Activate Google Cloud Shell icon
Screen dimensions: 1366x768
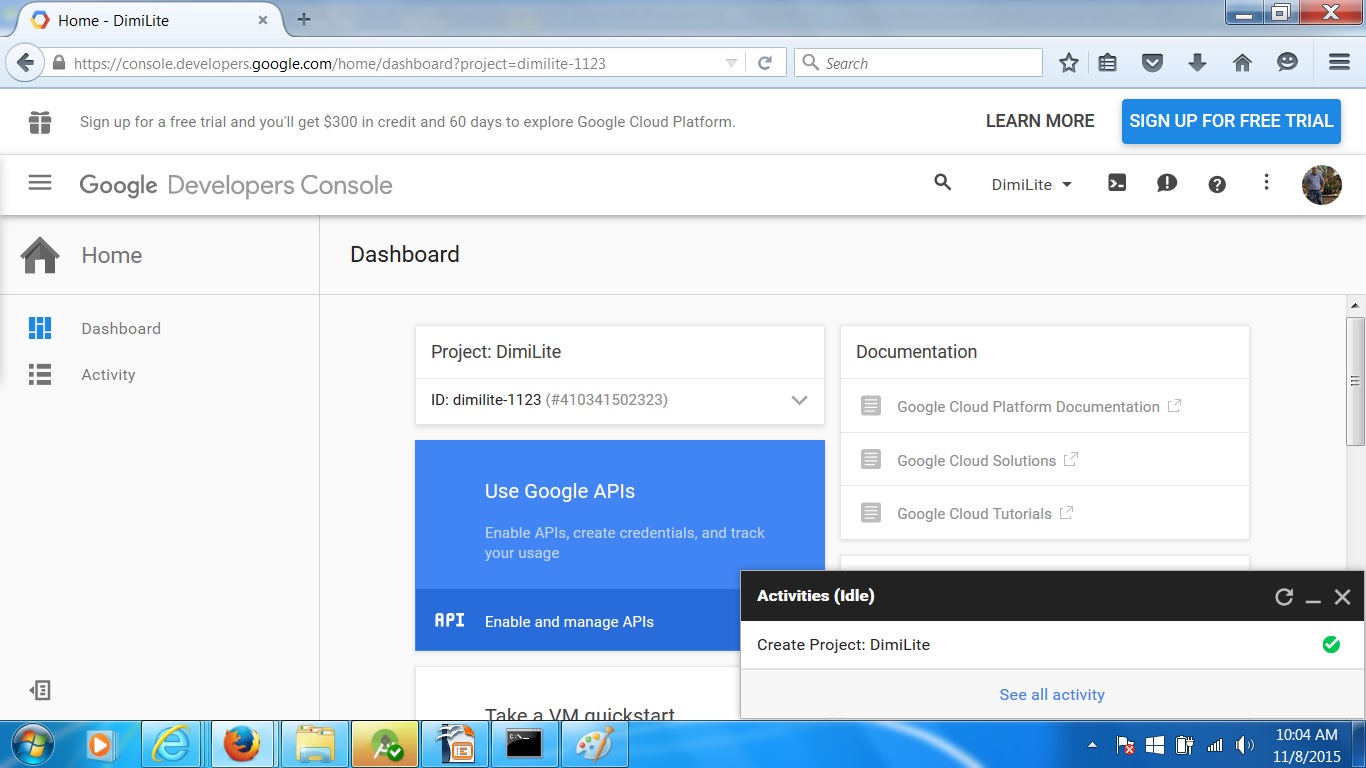tap(1117, 183)
